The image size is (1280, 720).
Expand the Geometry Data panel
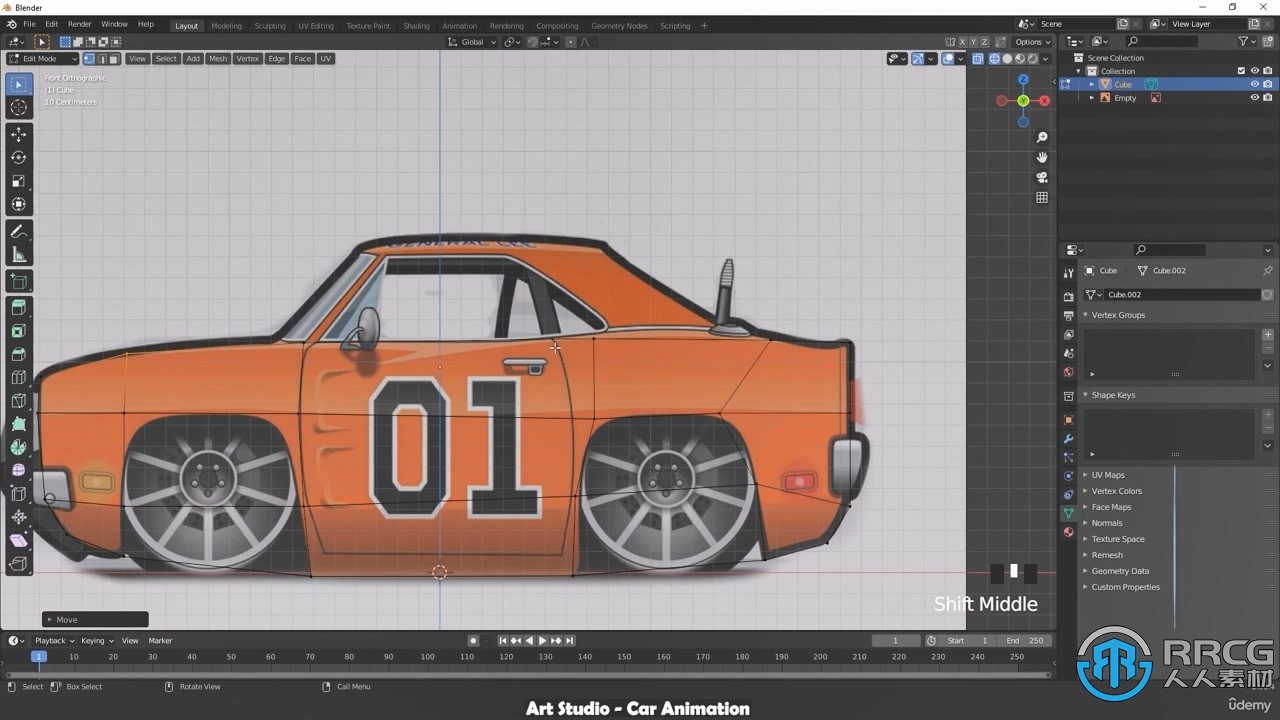1086,571
